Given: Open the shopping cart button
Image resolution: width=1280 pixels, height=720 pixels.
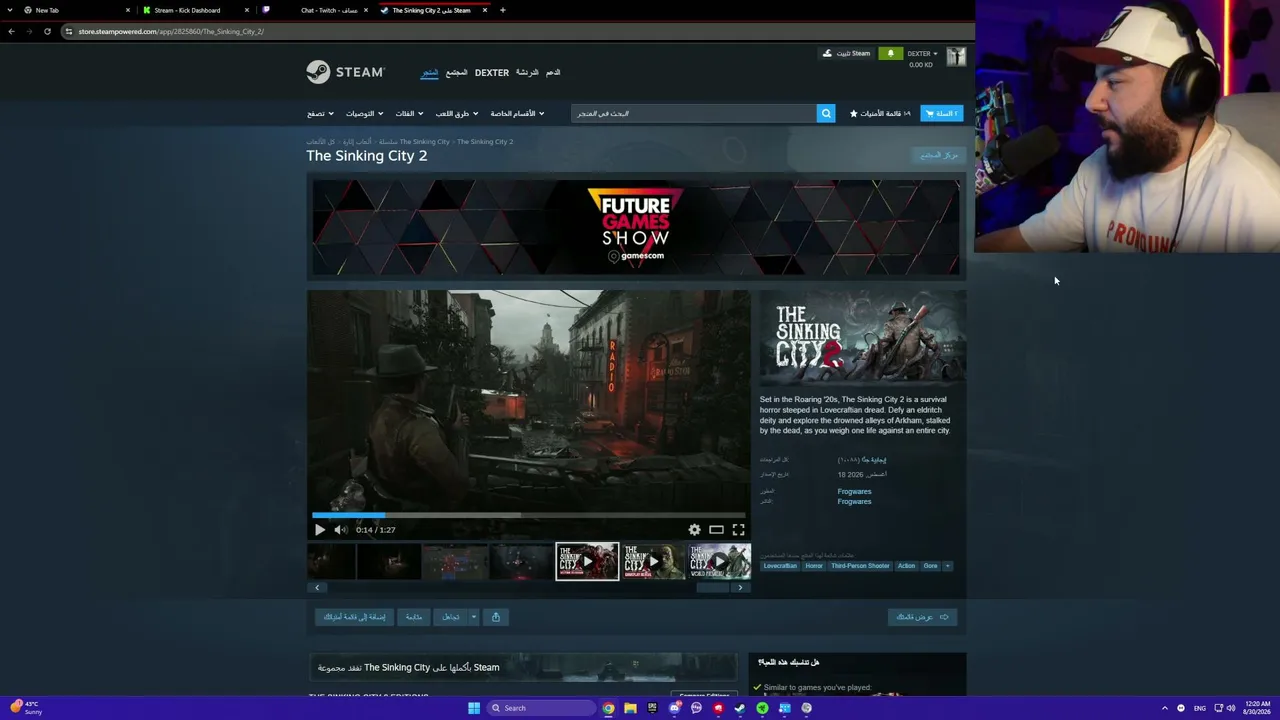Looking at the screenshot, I should 941,113.
